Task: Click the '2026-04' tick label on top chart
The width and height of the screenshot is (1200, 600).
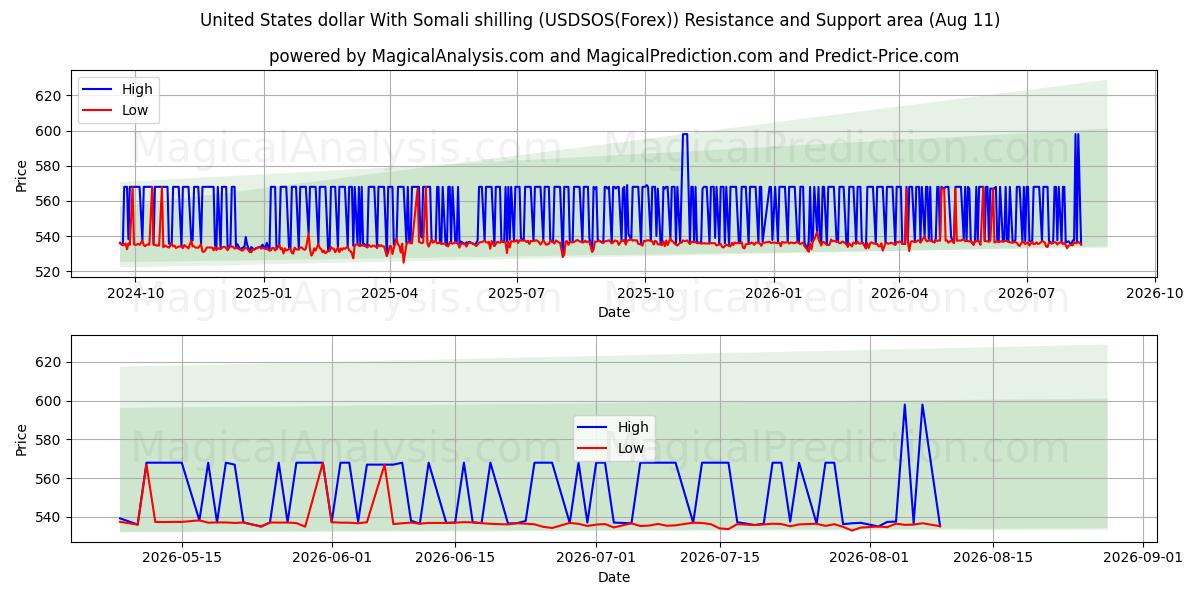Action: coord(898,293)
